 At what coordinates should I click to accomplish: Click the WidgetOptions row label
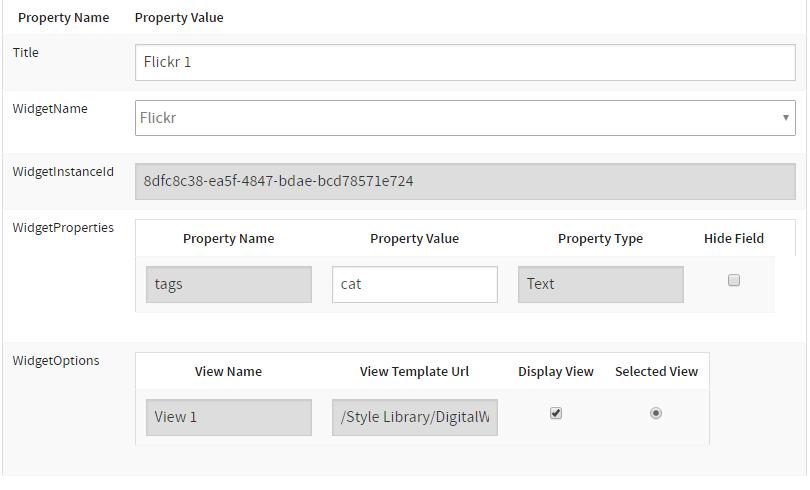click(56, 361)
